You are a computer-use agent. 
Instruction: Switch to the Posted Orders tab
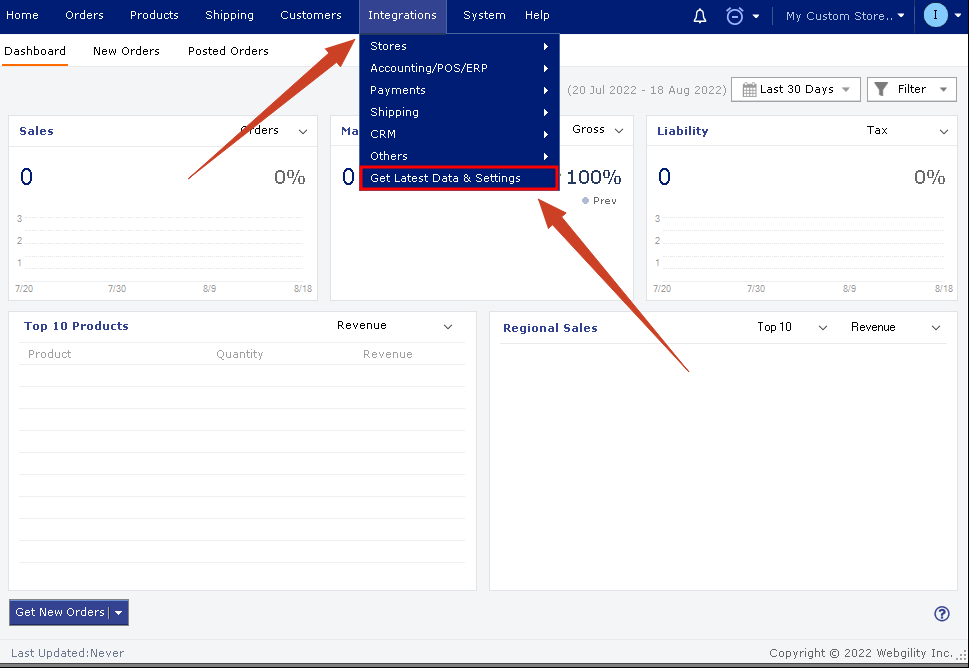click(228, 51)
